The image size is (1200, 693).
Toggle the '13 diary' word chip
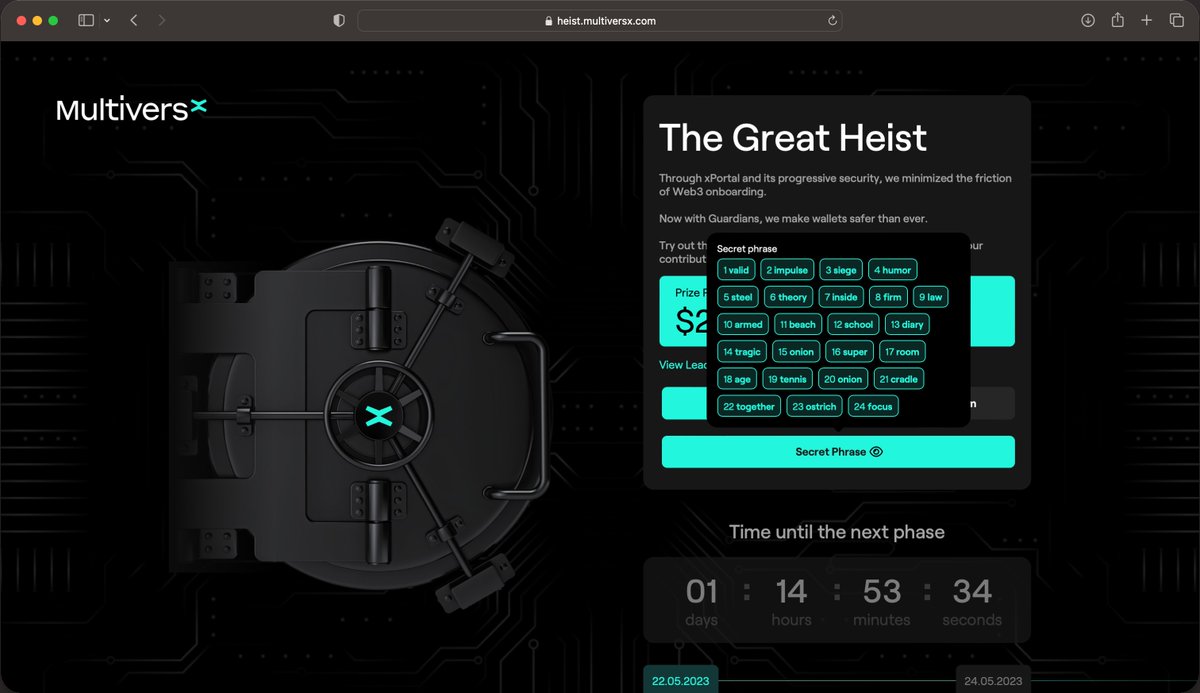click(907, 324)
